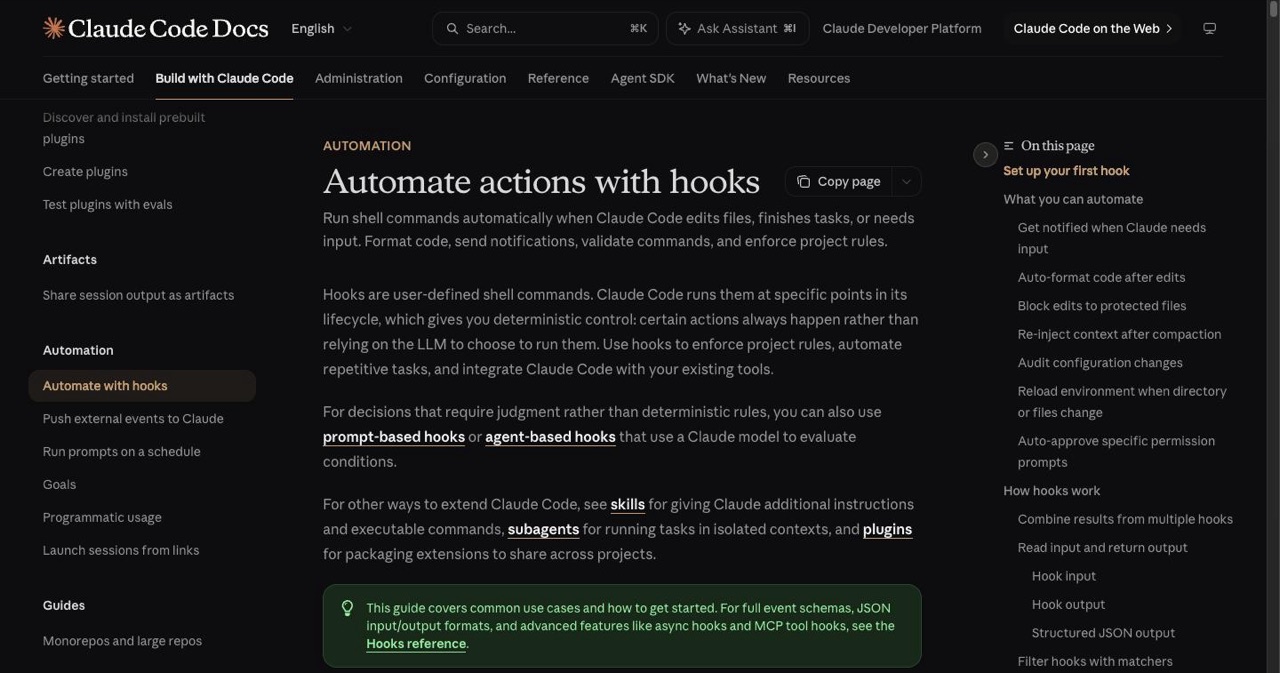Click the AUTOMATION category label
Image resolution: width=1280 pixels, height=673 pixels.
(367, 146)
